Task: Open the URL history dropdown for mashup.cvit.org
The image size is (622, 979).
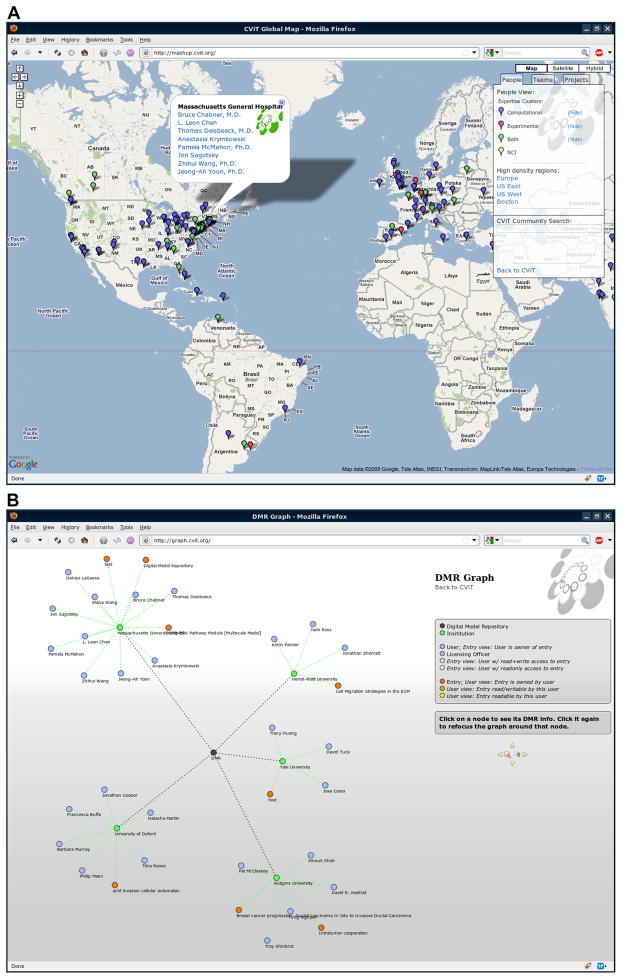Action: [474, 52]
